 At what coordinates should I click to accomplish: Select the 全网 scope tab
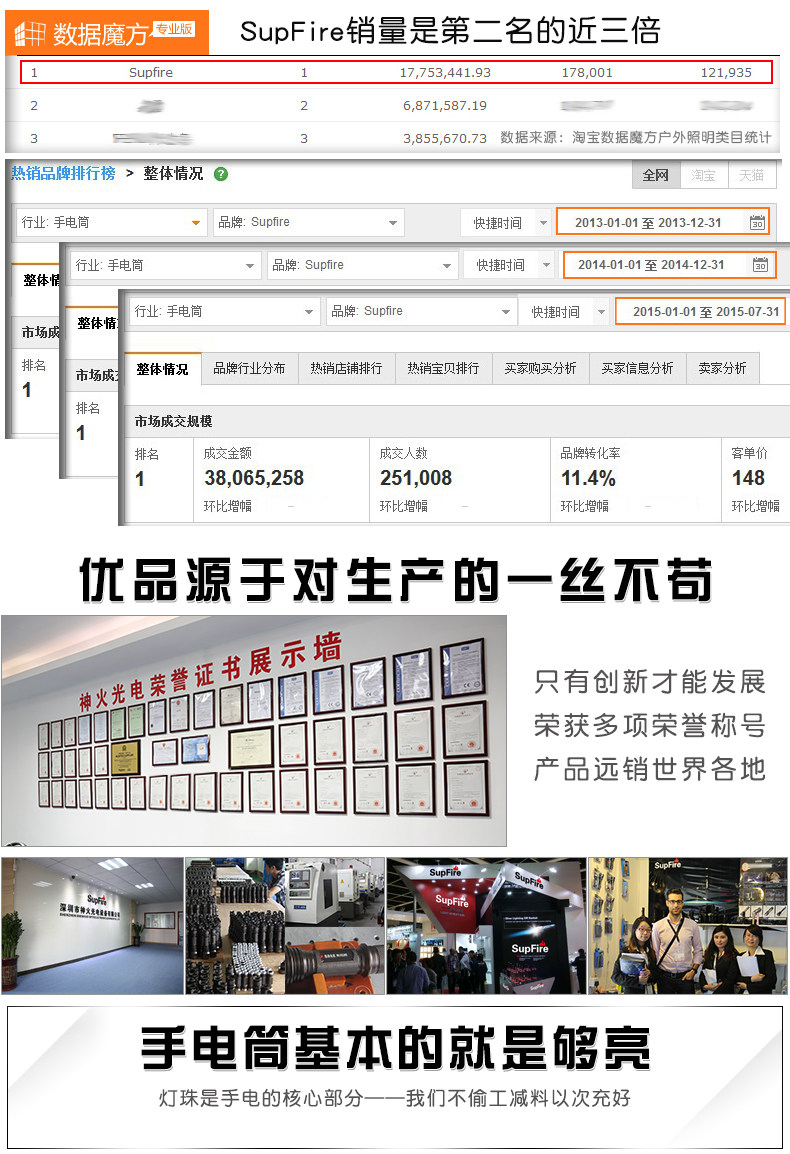click(655, 175)
